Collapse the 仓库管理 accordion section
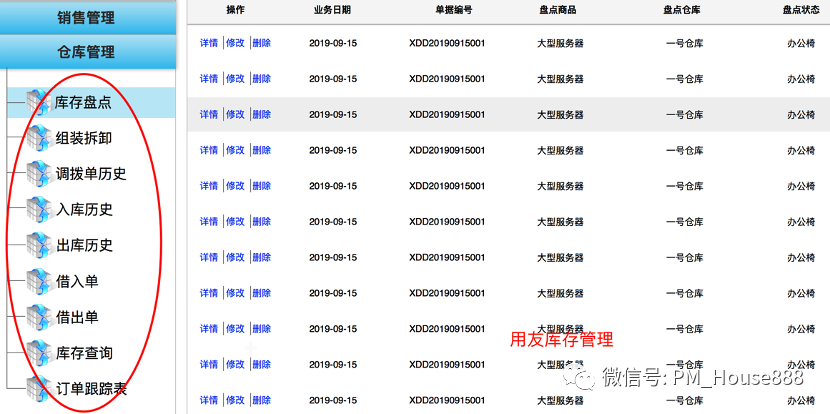830x414 pixels. pyautogui.click(x=86, y=52)
